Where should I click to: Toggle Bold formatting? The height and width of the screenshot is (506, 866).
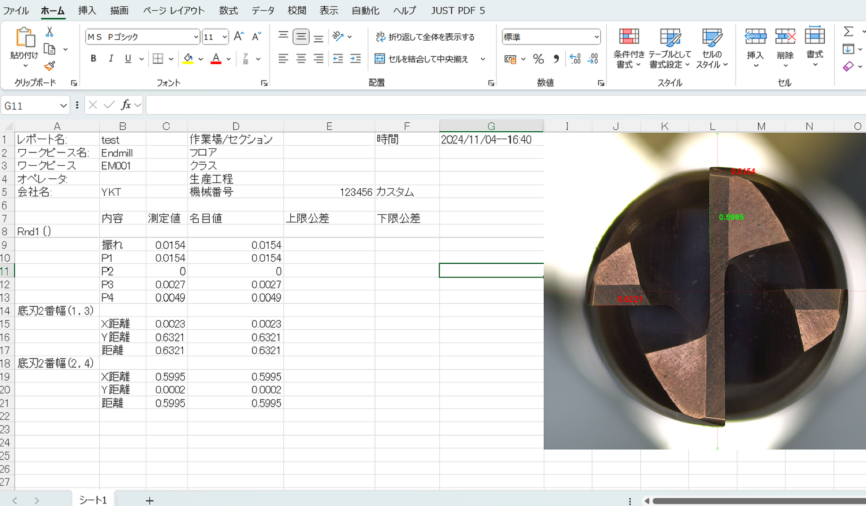coord(93,59)
